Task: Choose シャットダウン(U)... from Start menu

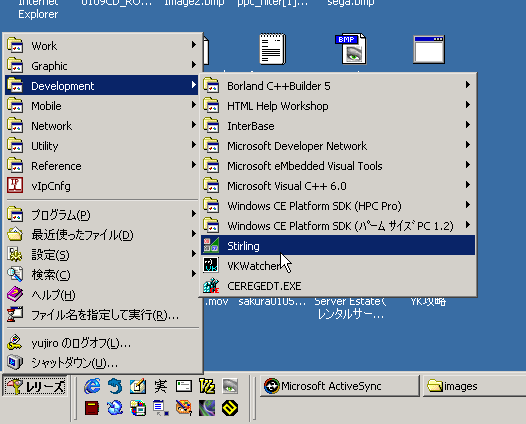Action: click(102, 362)
